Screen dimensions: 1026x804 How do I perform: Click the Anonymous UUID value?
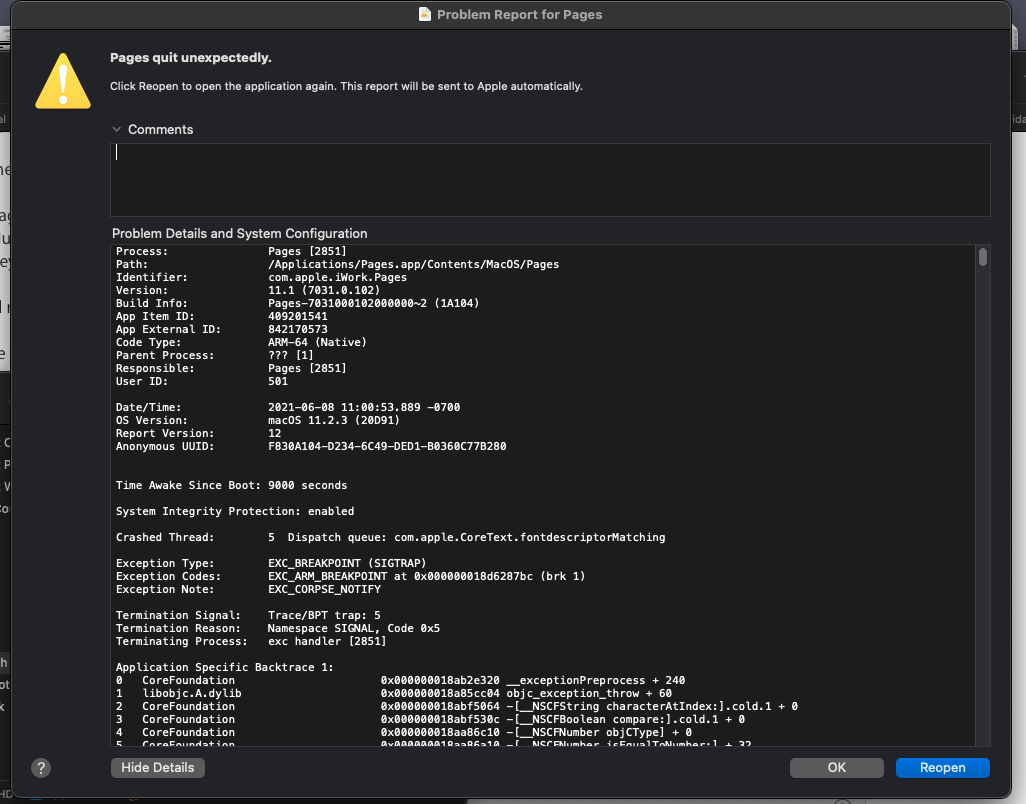click(387, 446)
